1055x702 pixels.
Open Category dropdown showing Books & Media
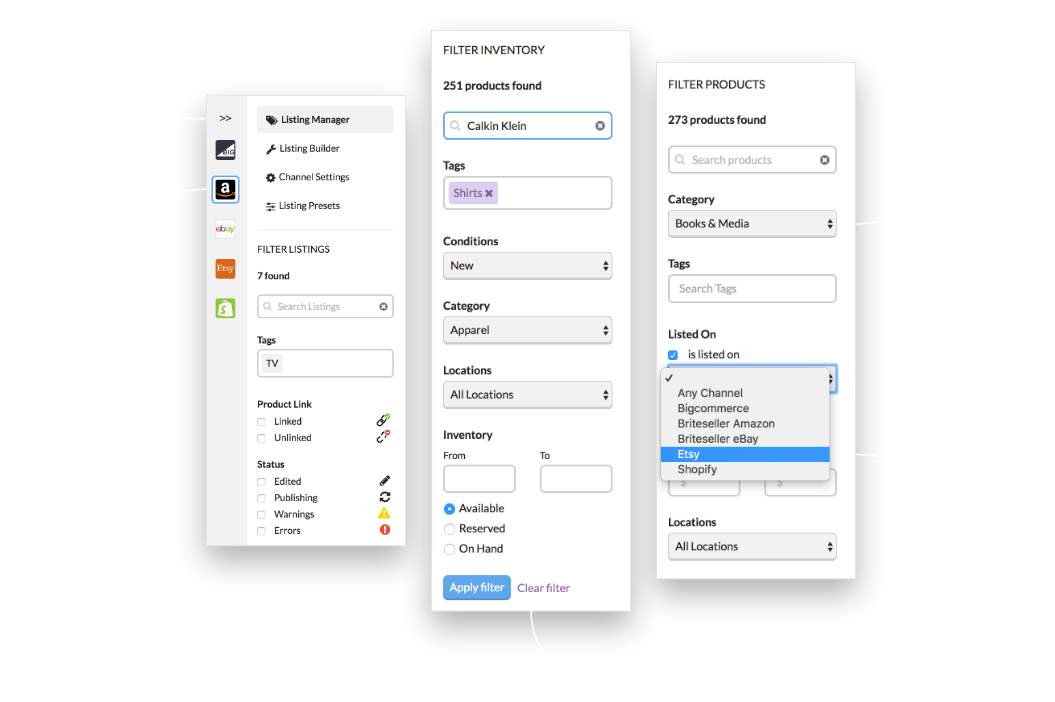[x=752, y=223]
